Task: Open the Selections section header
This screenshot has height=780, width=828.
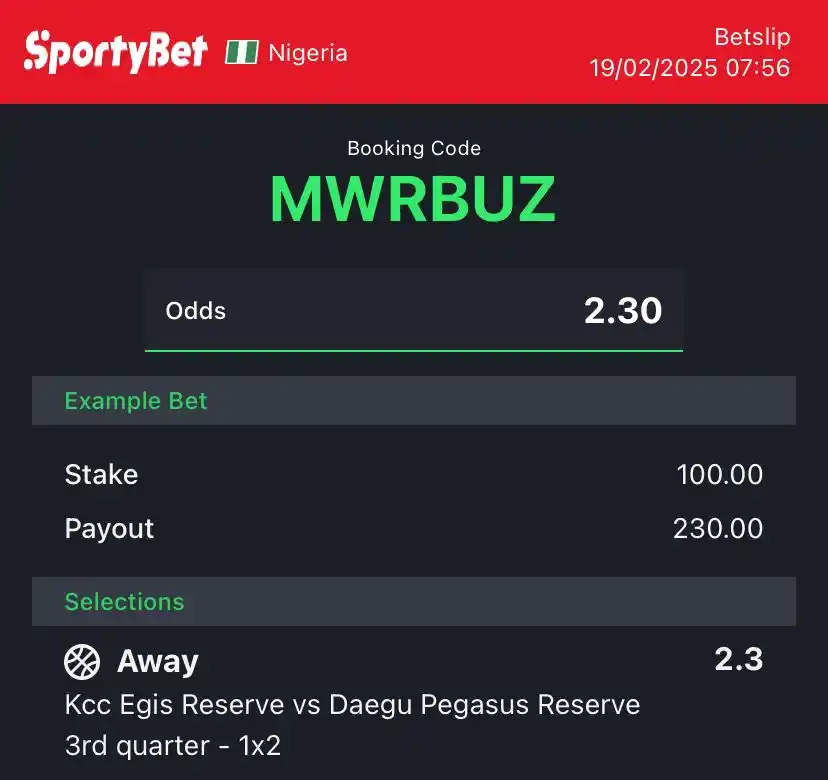Action: click(x=414, y=602)
